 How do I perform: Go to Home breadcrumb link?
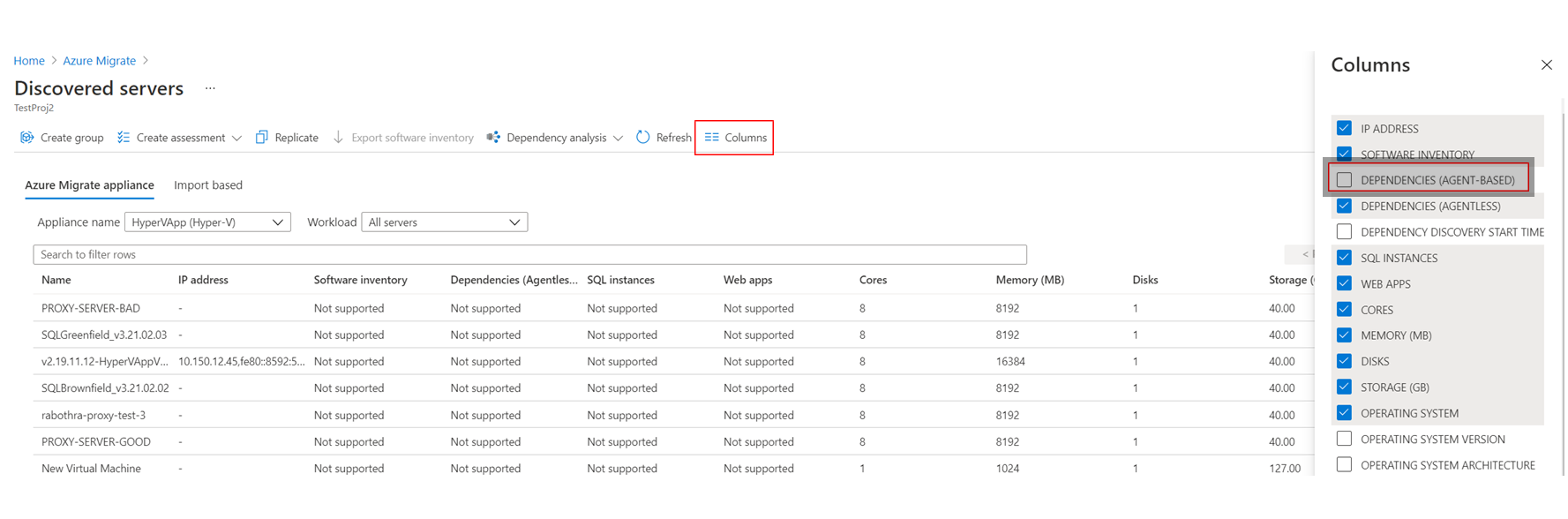point(29,61)
